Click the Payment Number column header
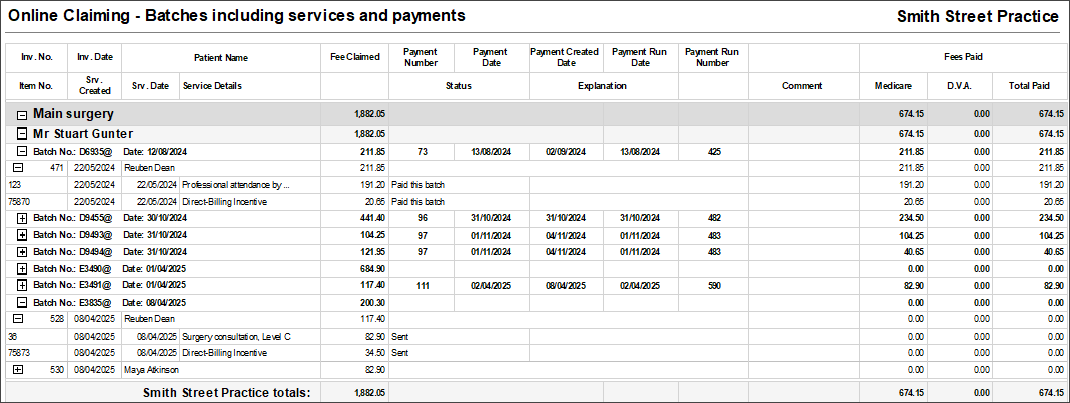The height and width of the screenshot is (403, 1070). [420, 57]
